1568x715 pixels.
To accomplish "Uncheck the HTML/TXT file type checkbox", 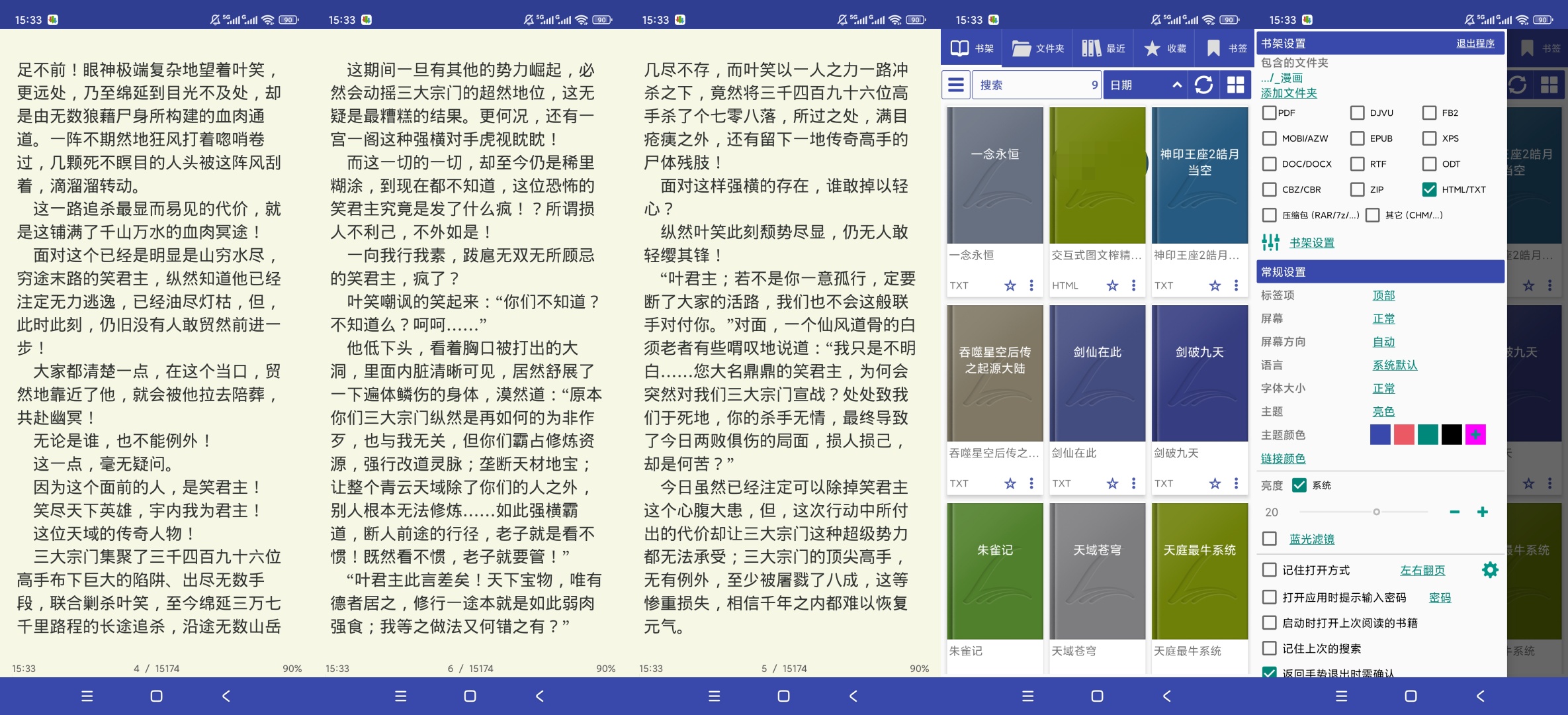I will click(x=1429, y=189).
